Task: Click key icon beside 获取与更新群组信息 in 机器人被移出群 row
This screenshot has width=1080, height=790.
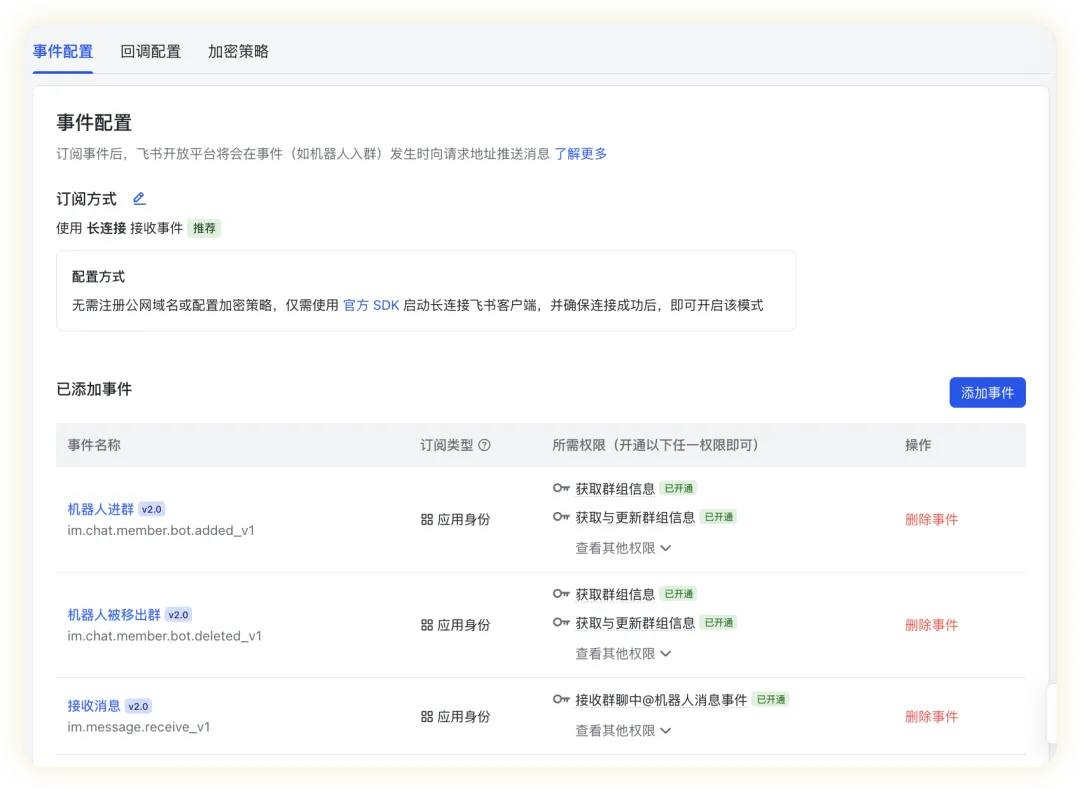Action: click(x=561, y=623)
